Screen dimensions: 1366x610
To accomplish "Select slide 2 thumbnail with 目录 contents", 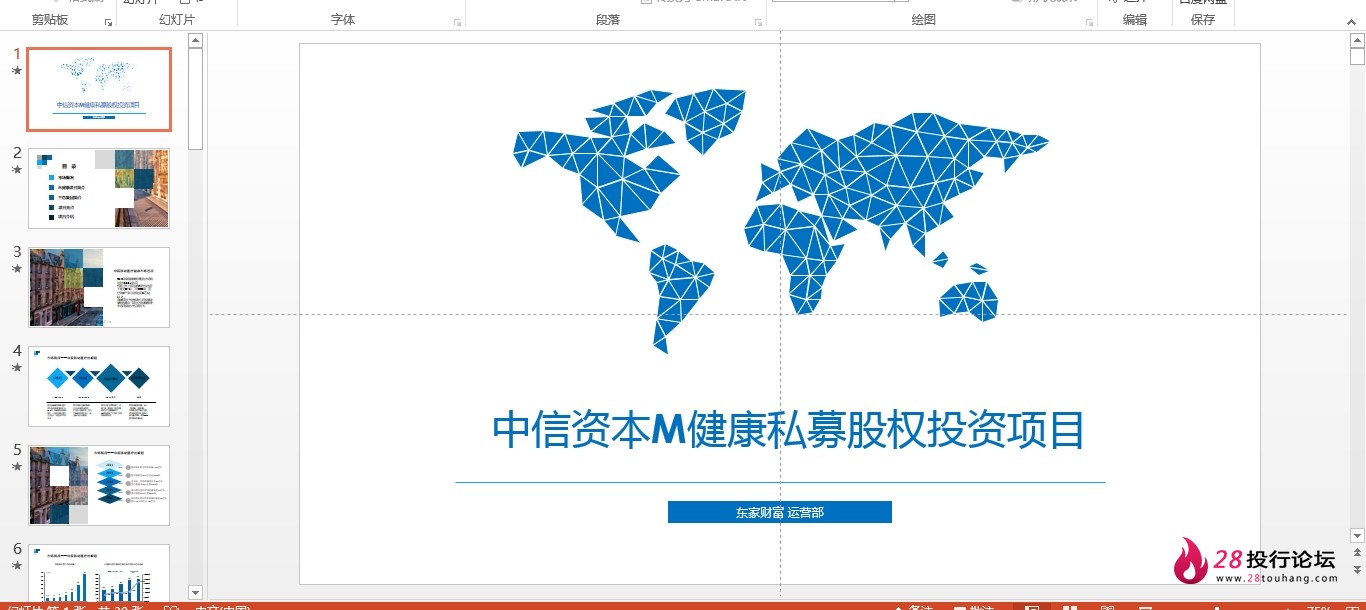I will pyautogui.click(x=99, y=188).
